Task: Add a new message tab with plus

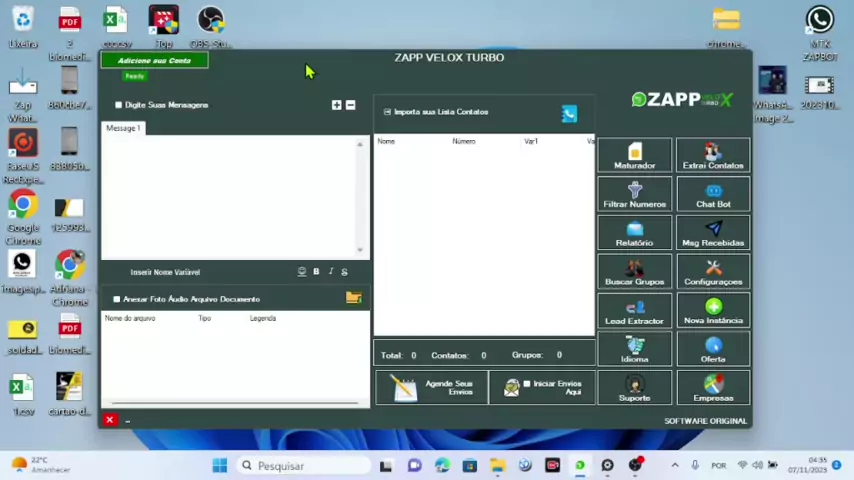Action: (x=336, y=105)
